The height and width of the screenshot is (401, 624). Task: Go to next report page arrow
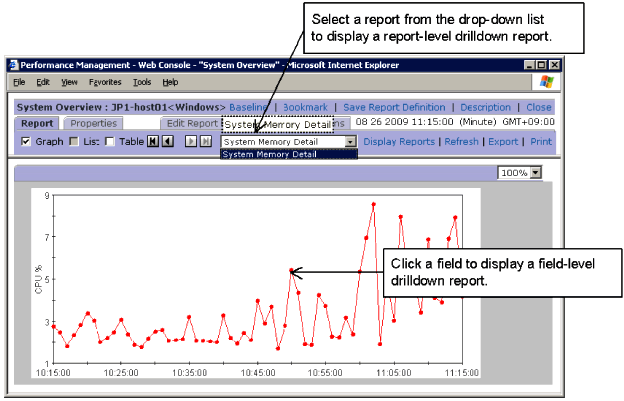(191, 141)
